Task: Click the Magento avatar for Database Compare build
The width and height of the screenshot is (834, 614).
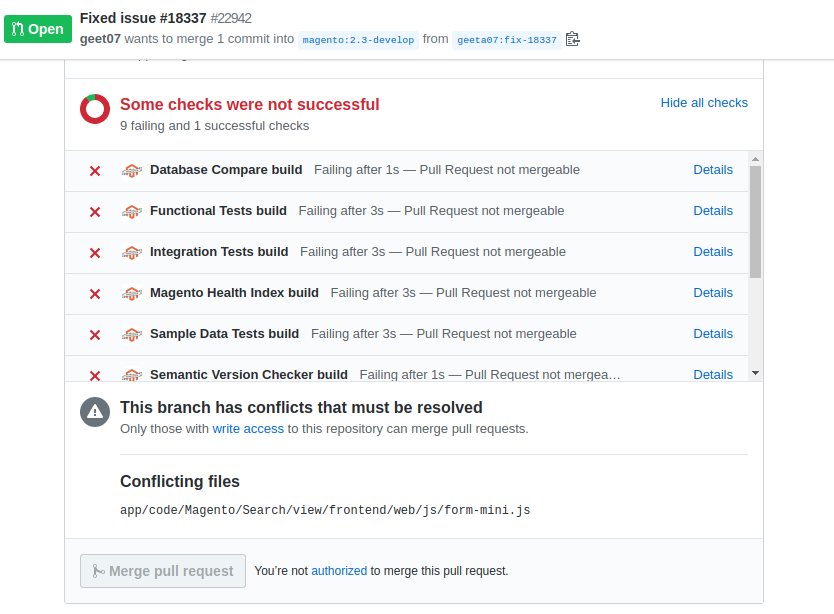Action: coord(131,171)
